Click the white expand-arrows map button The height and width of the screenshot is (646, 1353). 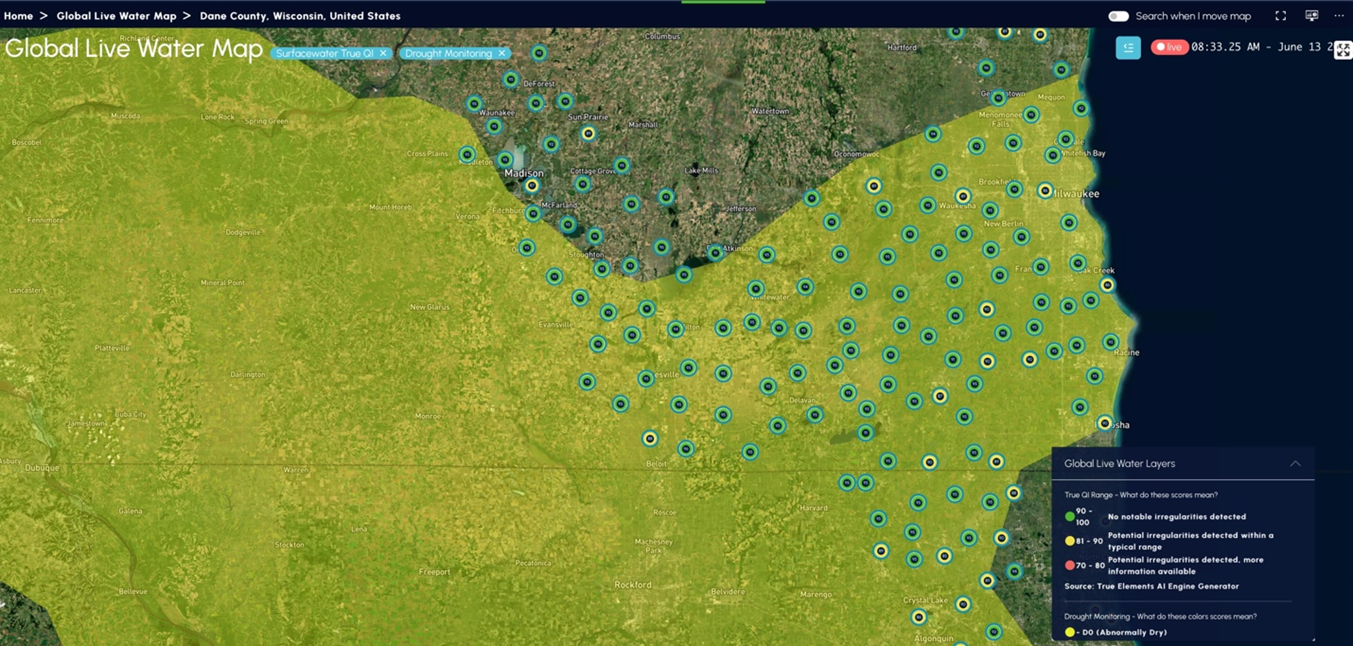pyautogui.click(x=1343, y=50)
